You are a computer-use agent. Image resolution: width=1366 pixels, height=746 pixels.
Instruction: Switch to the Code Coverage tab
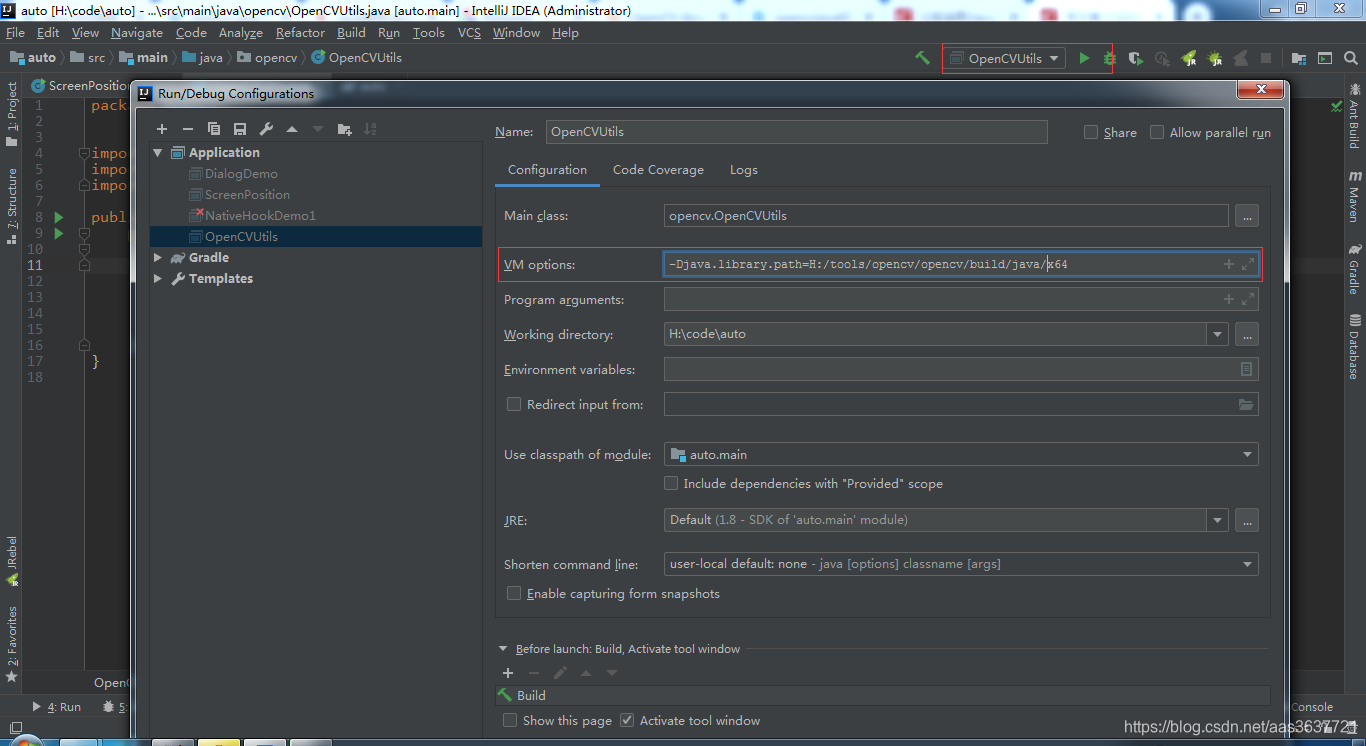coord(658,170)
